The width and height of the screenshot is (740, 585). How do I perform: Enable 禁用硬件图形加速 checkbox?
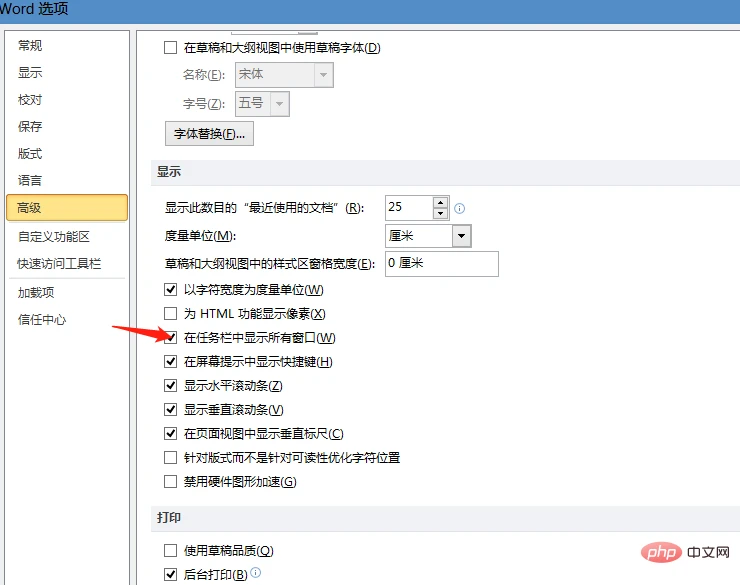coord(170,482)
